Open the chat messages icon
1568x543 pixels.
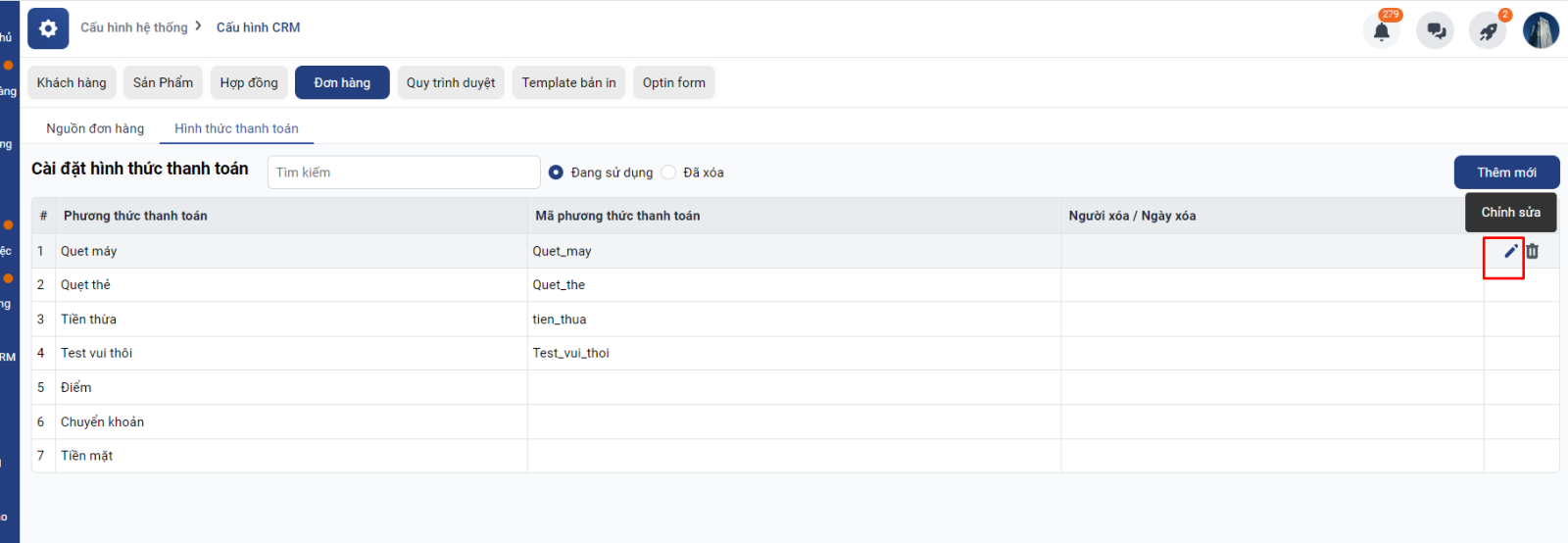(x=1435, y=30)
